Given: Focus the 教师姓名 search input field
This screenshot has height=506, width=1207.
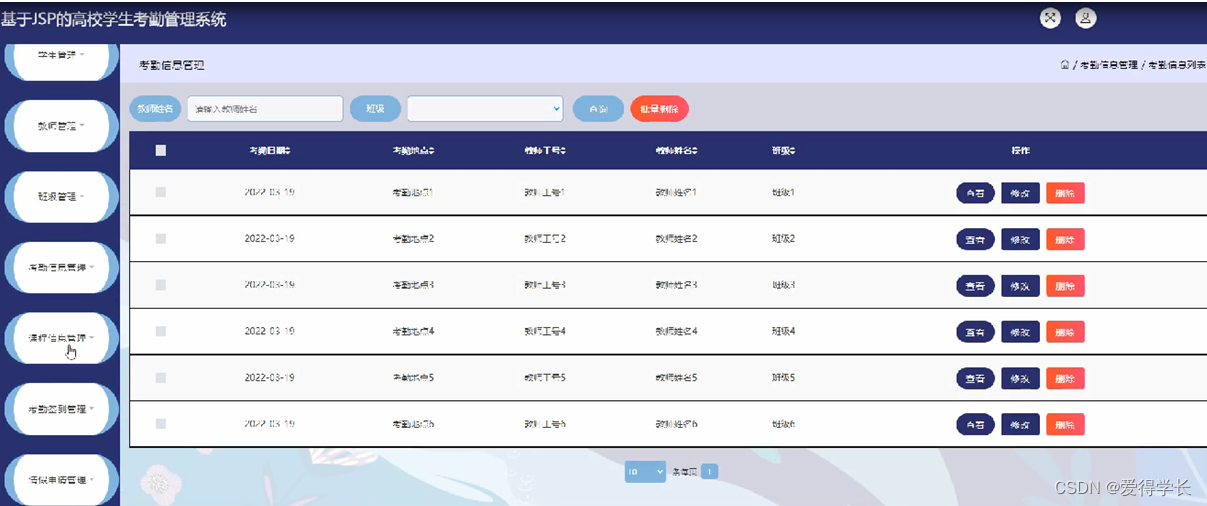Looking at the screenshot, I should click(265, 108).
